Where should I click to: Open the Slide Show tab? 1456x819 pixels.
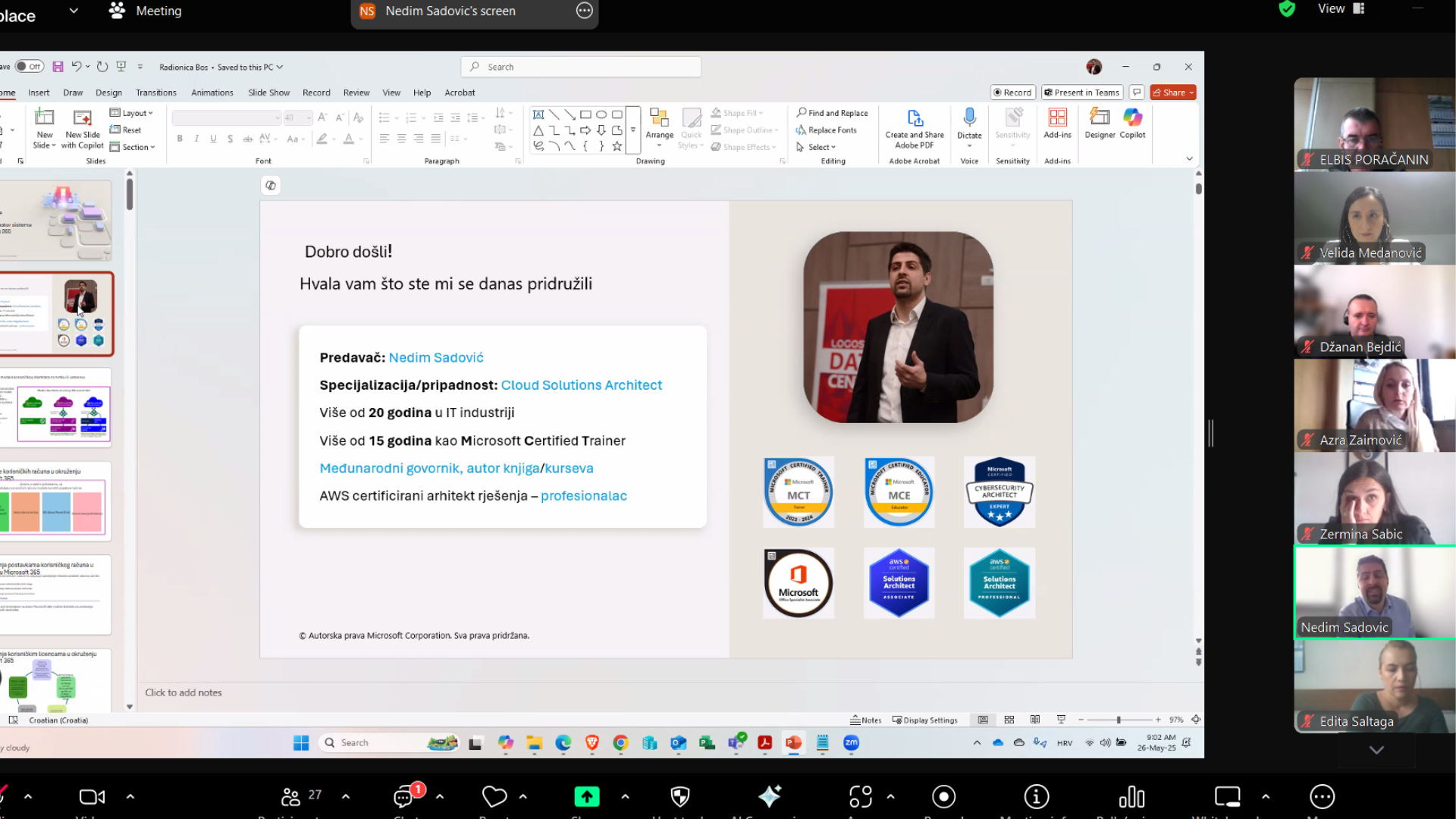pos(268,93)
